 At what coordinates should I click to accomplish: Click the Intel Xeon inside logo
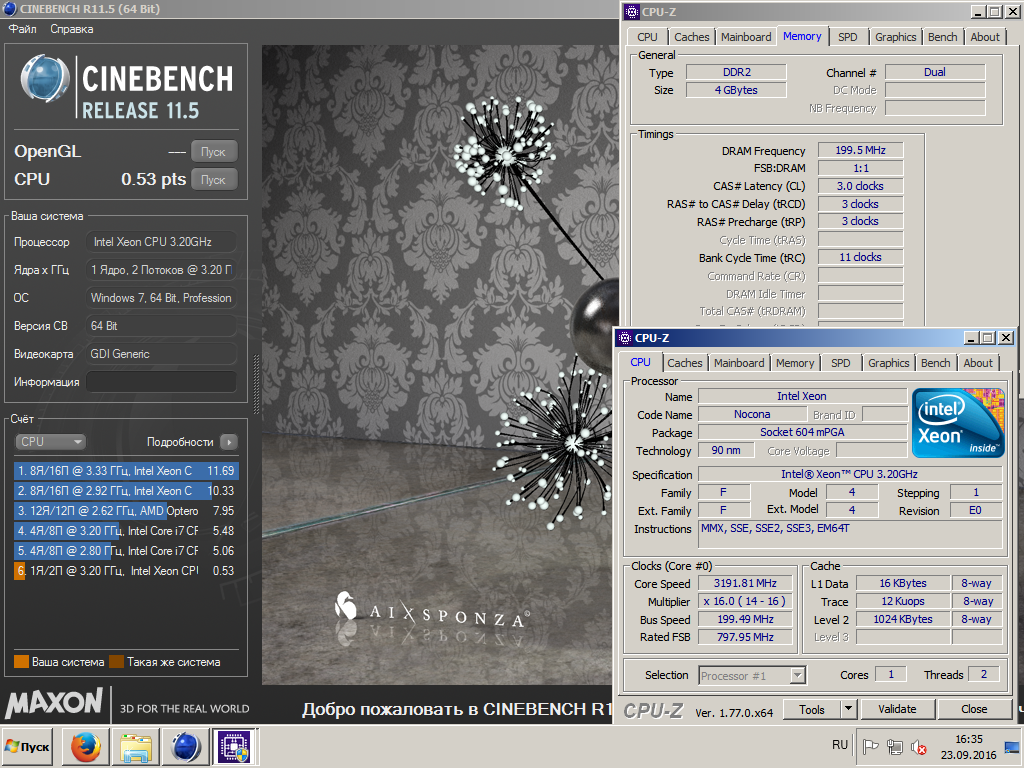[957, 423]
